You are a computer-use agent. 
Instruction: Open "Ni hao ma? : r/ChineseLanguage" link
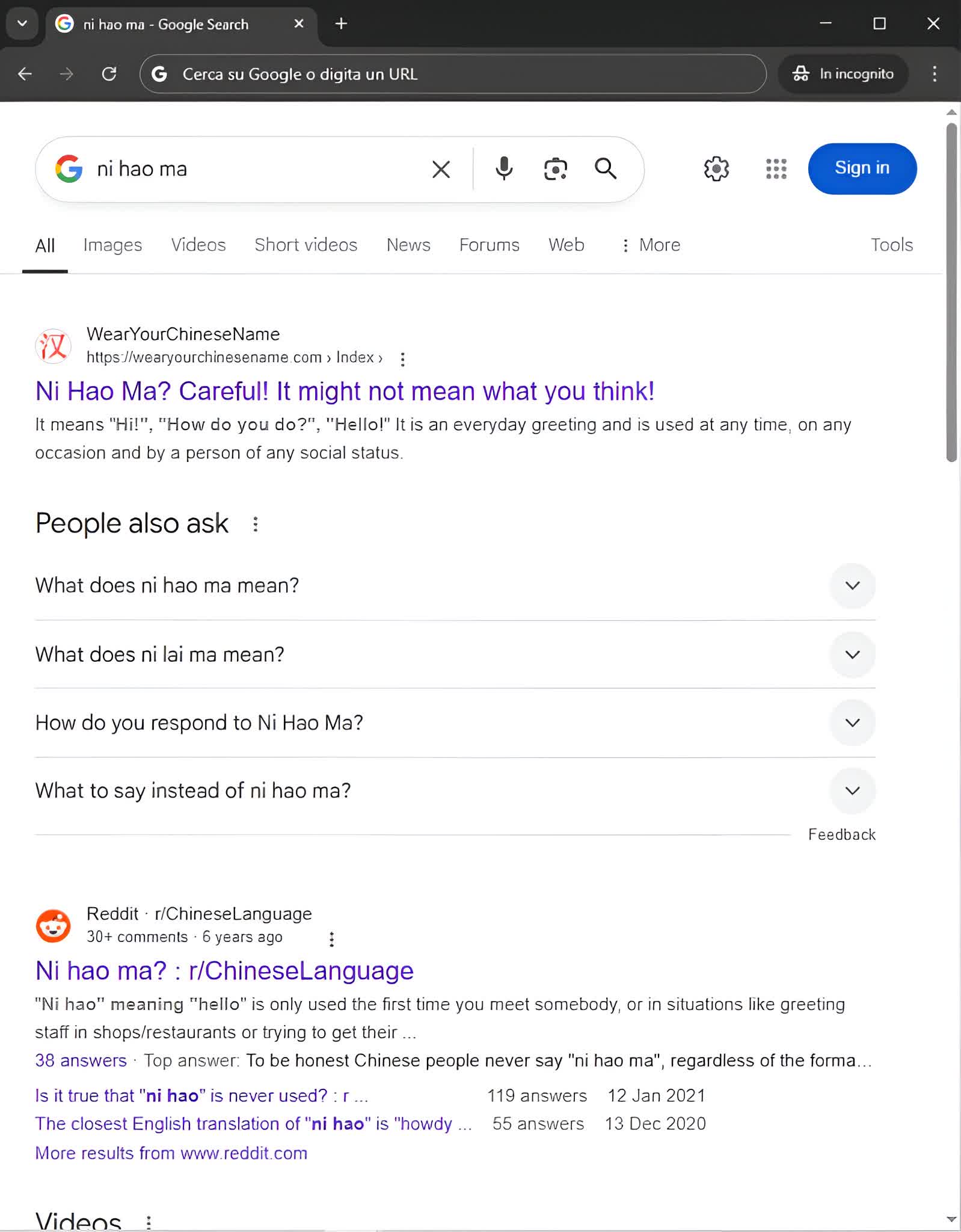tap(224, 970)
